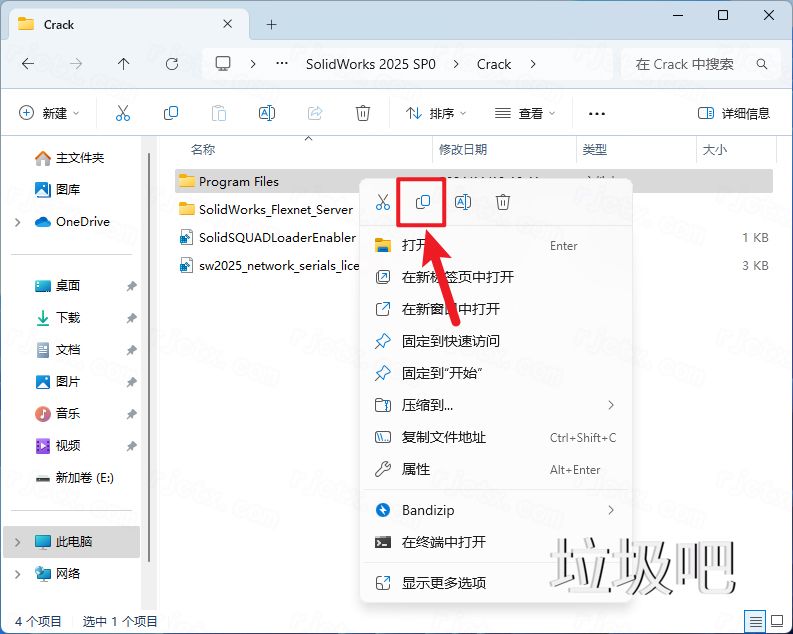Click the chevron after SolidWorks 2025 SP0
Viewport: 793px width, 634px height.
(x=456, y=64)
